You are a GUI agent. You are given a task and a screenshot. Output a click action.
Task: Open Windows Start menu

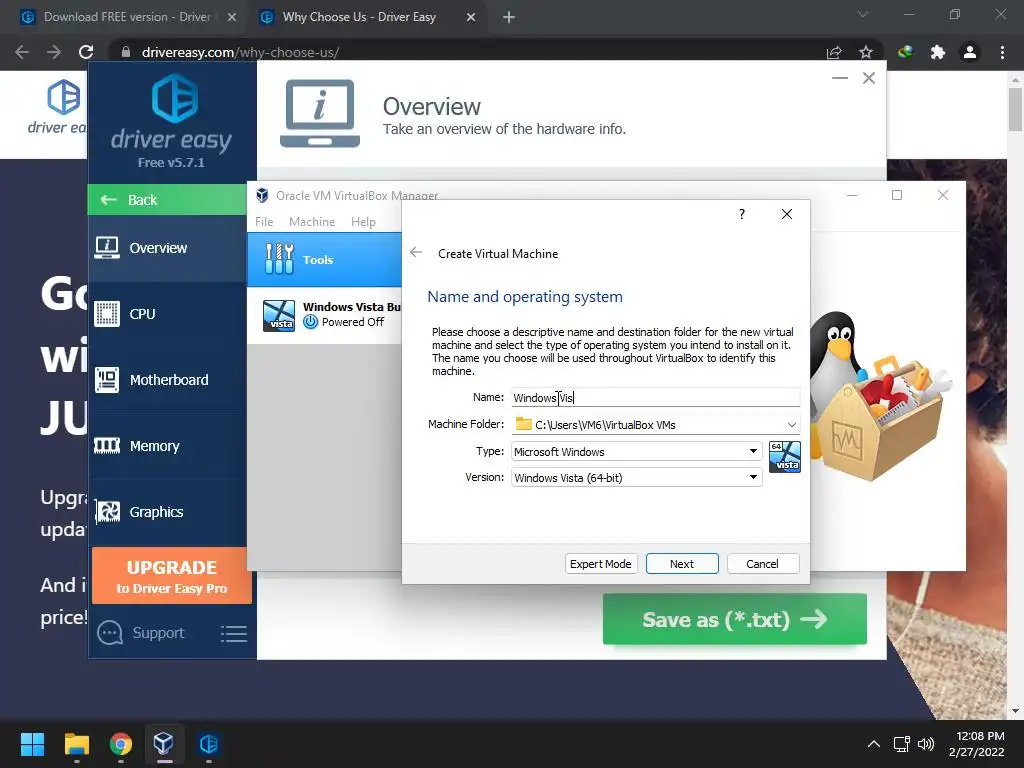32,744
